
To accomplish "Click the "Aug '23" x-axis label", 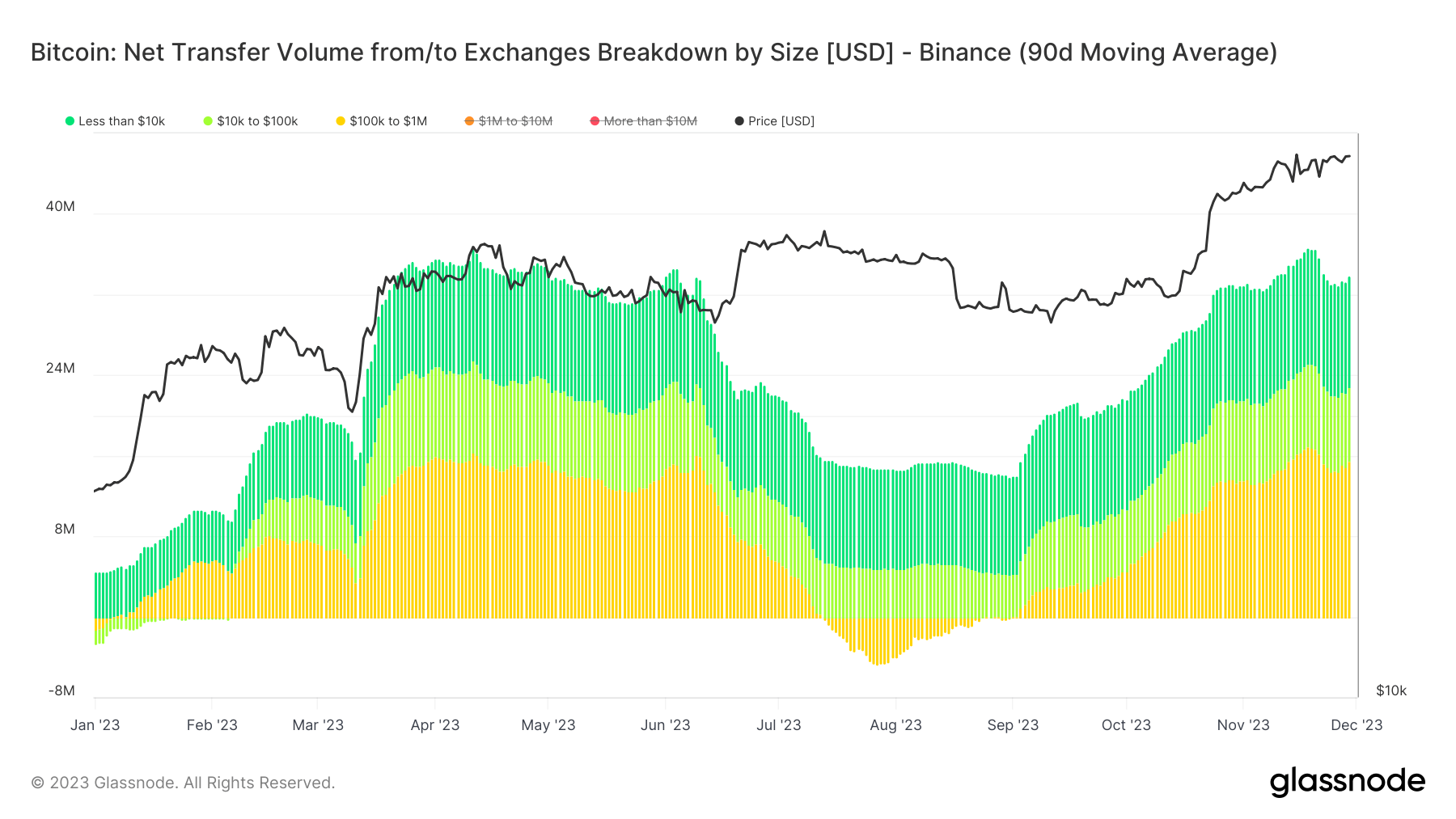I will [x=896, y=725].
